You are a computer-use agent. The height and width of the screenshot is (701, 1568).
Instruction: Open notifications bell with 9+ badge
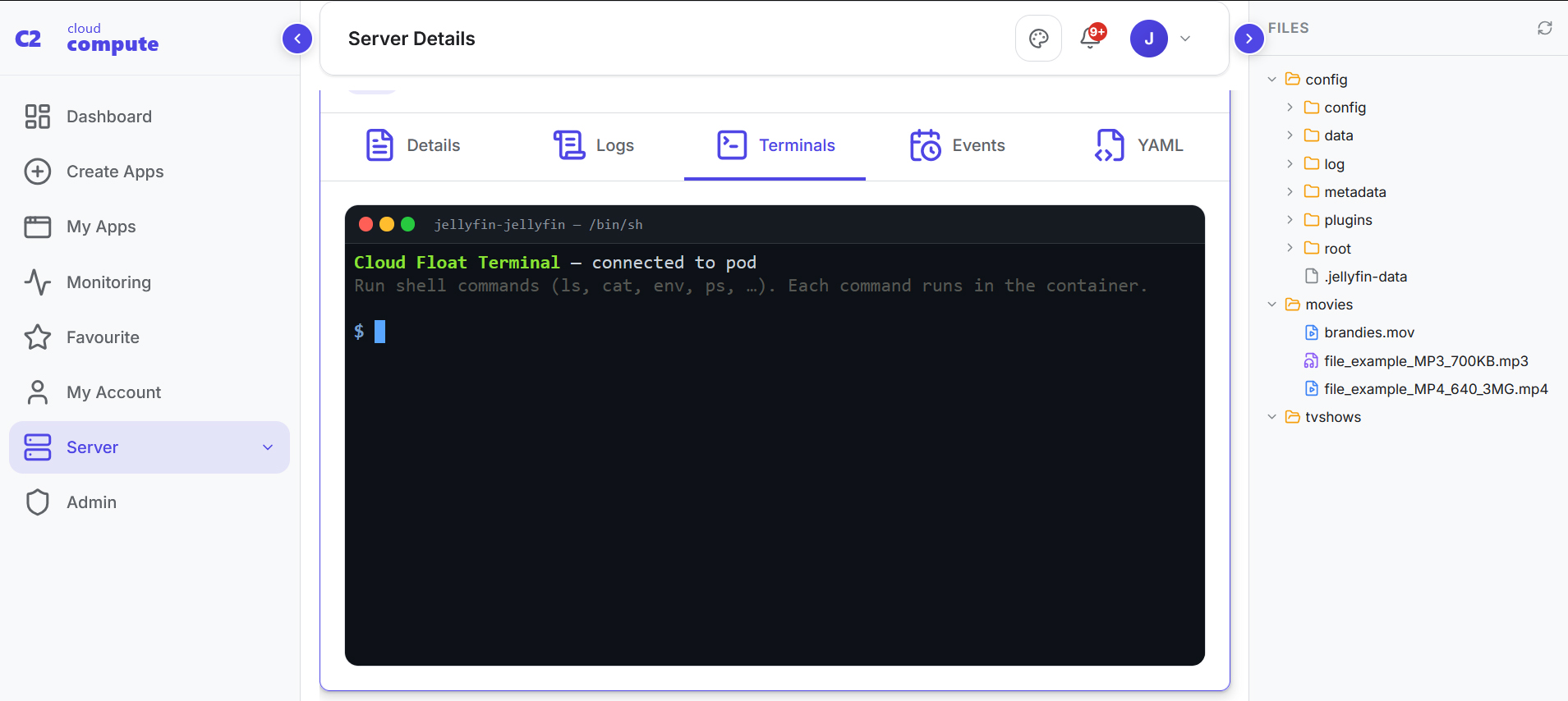pyautogui.click(x=1092, y=37)
